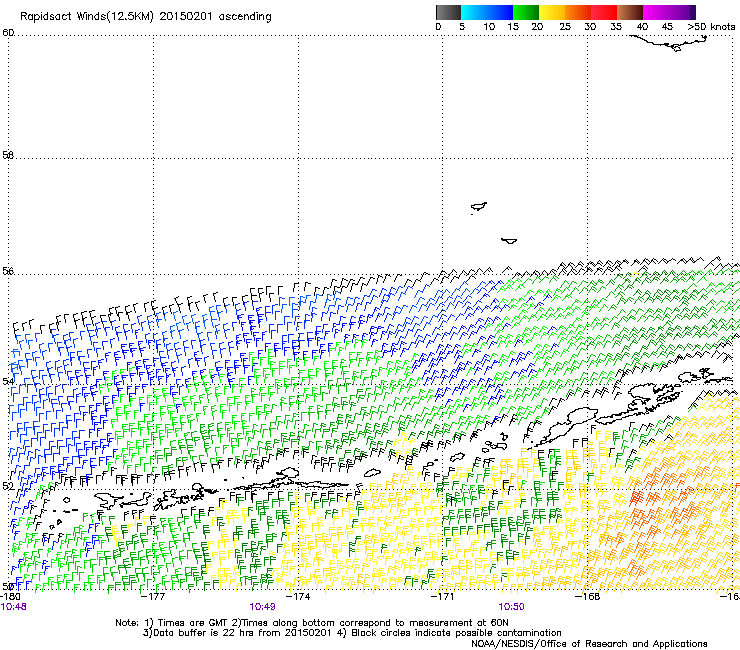Select the green 15-20 knots legend swatch
This screenshot has width=740, height=650.
(x=526, y=12)
